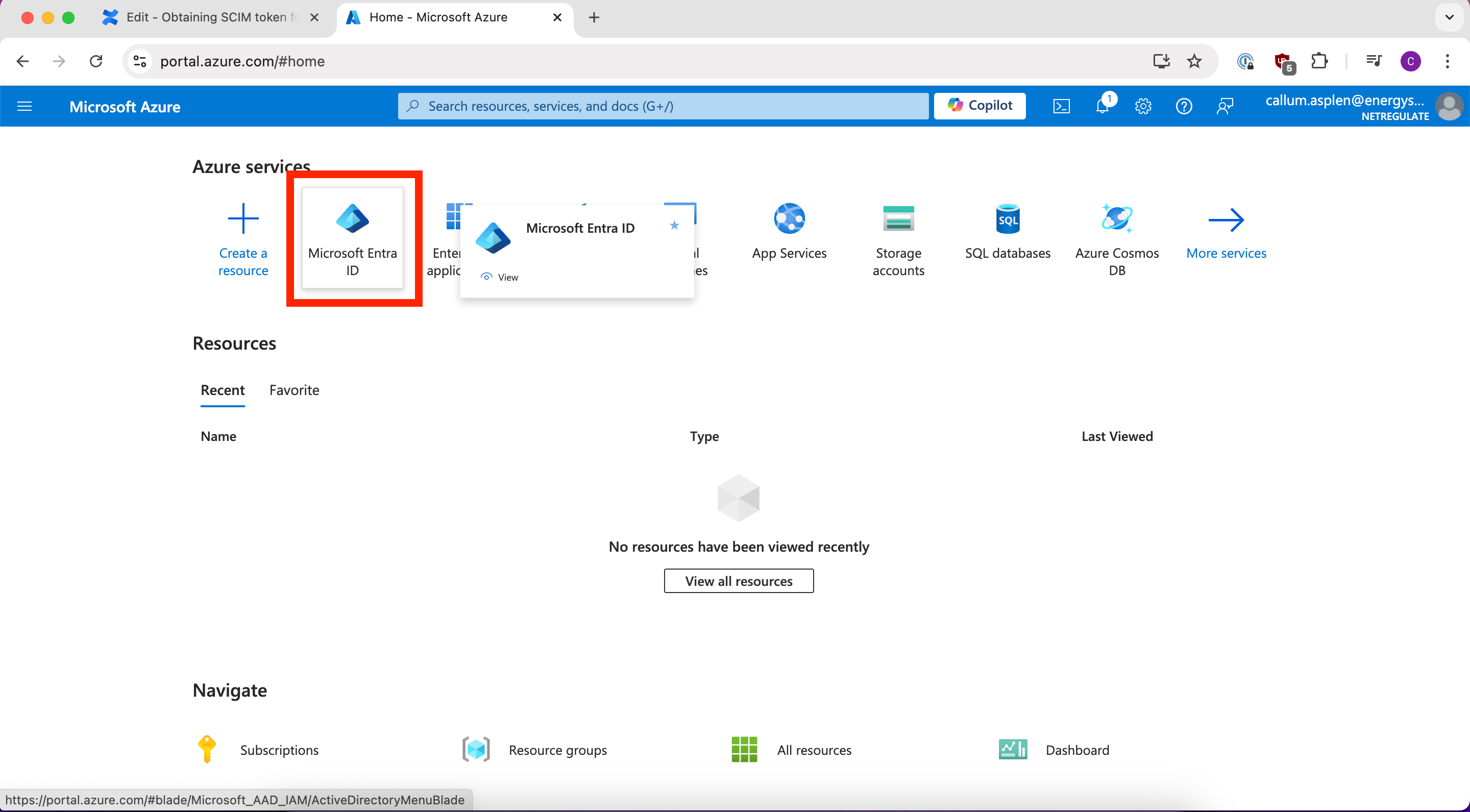Expand the portal hamburger menu

pyautogui.click(x=24, y=106)
